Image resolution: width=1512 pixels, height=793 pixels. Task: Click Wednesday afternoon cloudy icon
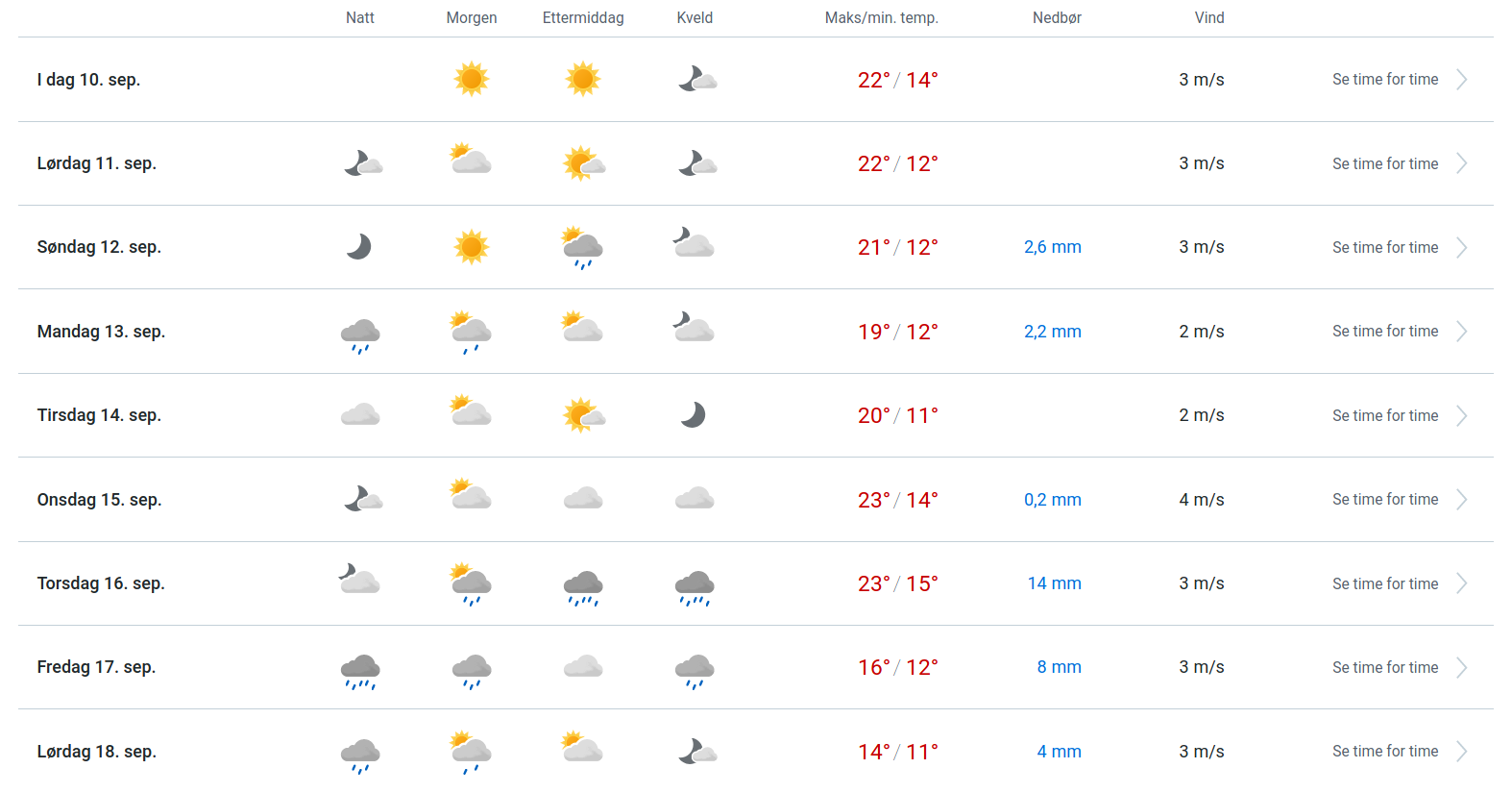583,499
